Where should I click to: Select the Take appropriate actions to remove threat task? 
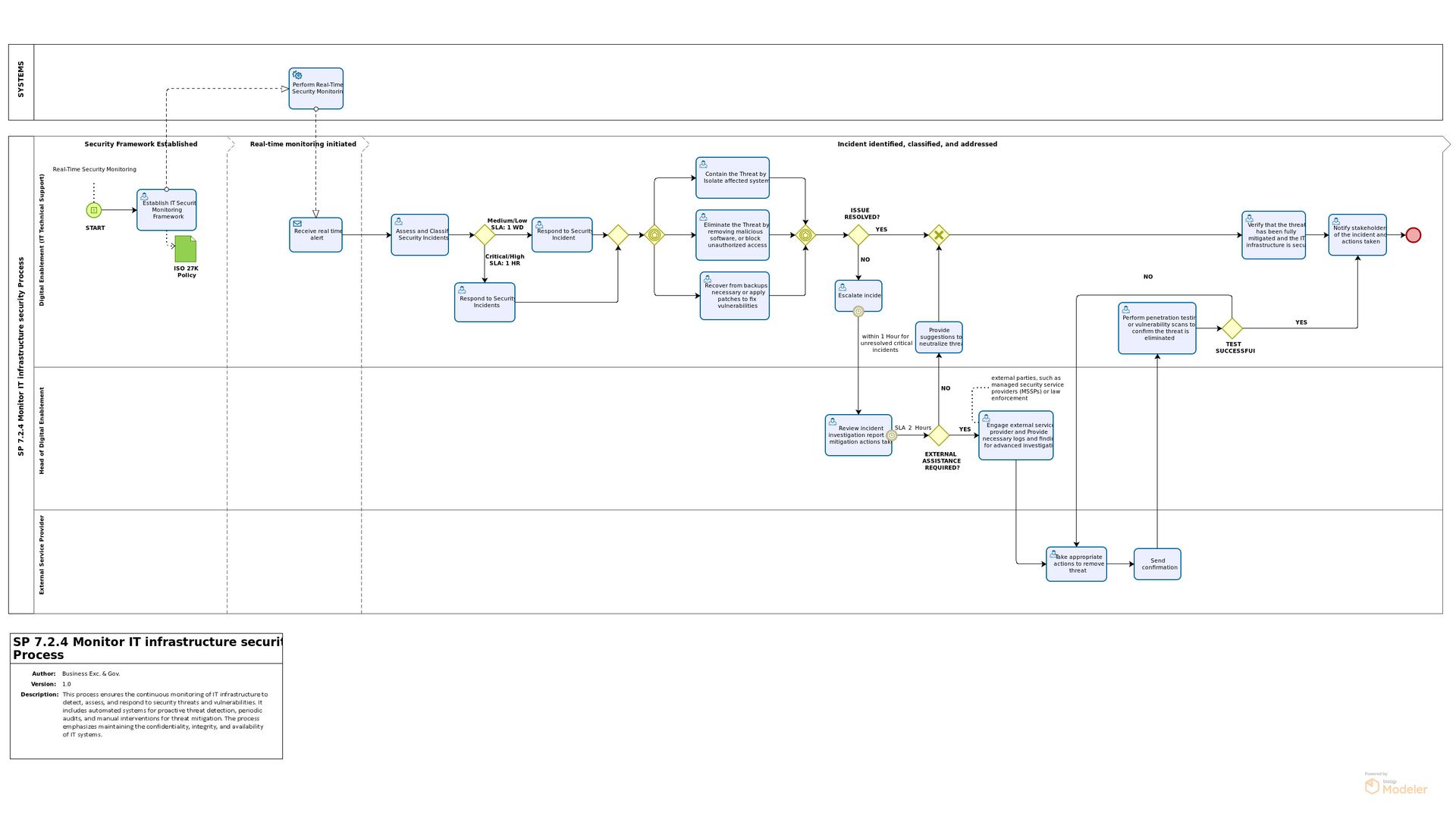point(1076,564)
